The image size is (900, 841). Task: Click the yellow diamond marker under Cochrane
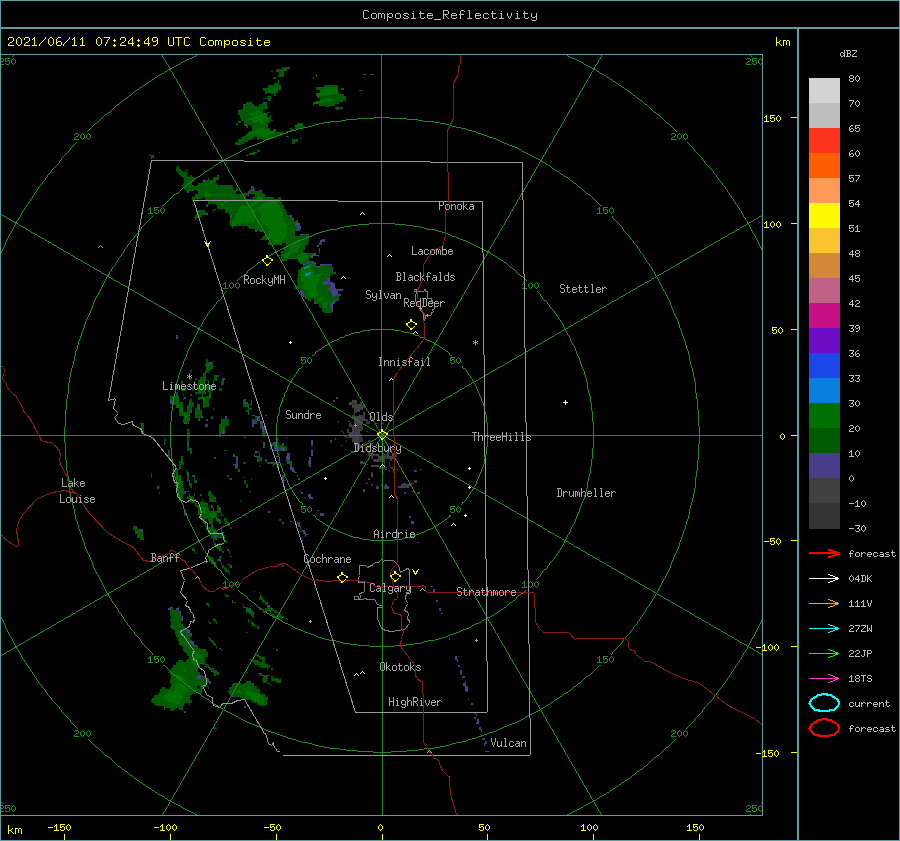(342, 578)
